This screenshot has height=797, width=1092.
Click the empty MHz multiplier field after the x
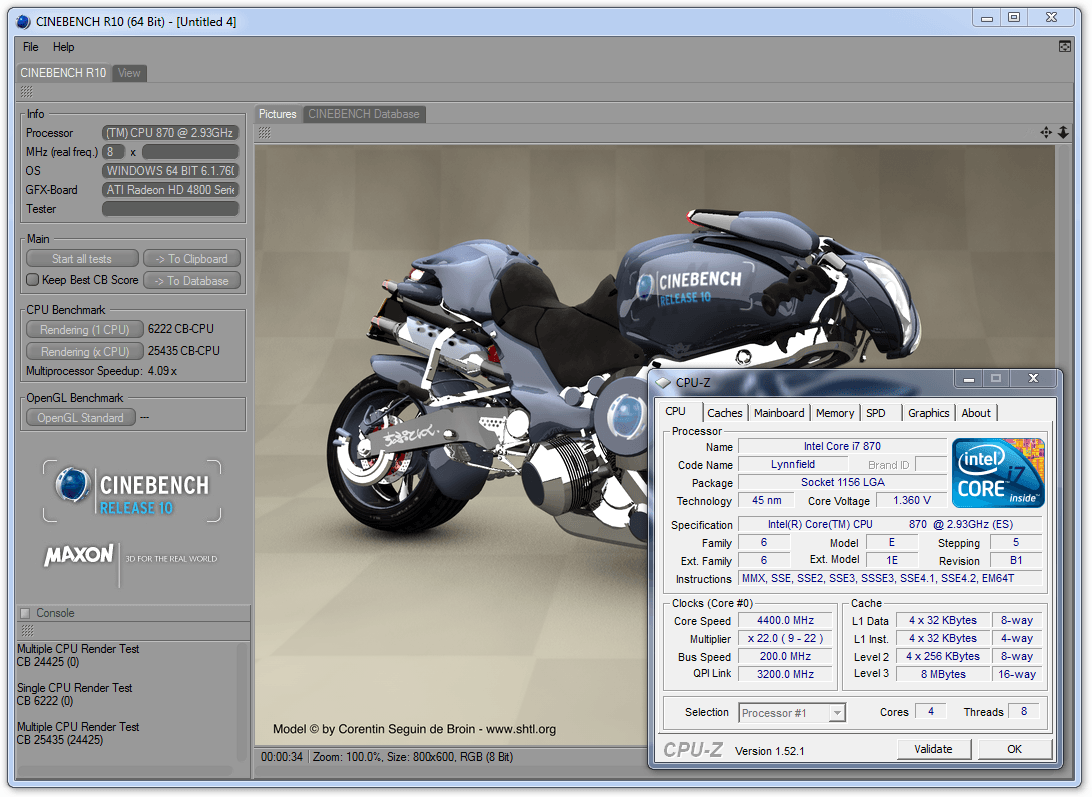pyautogui.click(x=191, y=151)
